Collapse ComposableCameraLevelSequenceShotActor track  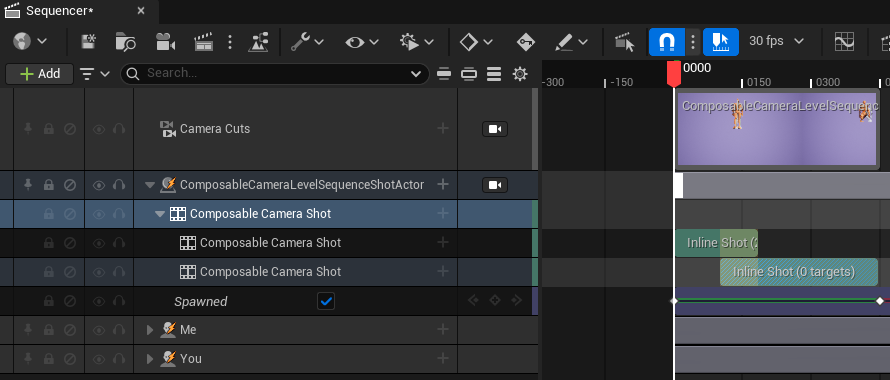tap(150, 185)
